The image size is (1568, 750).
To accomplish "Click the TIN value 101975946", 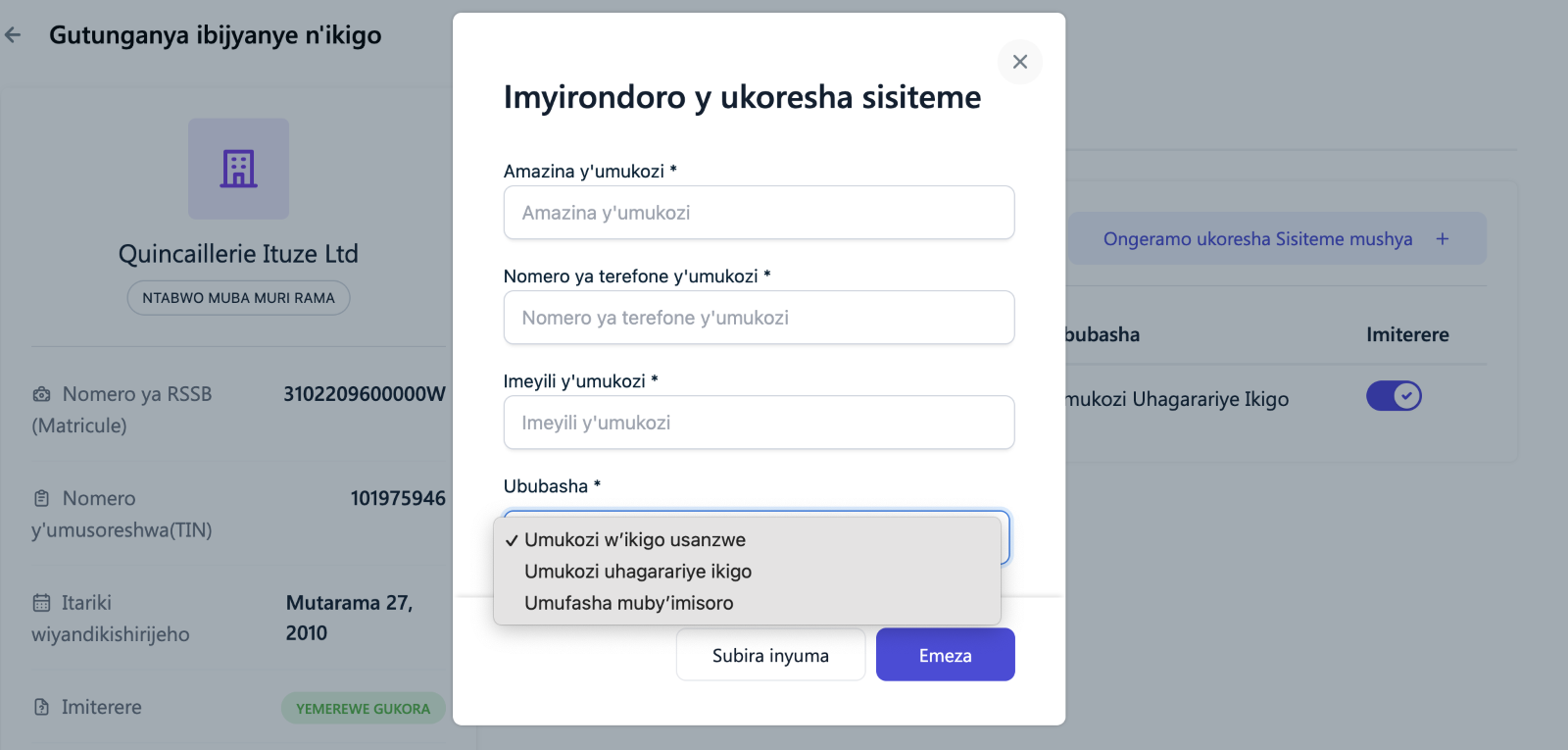I will 398,498.
